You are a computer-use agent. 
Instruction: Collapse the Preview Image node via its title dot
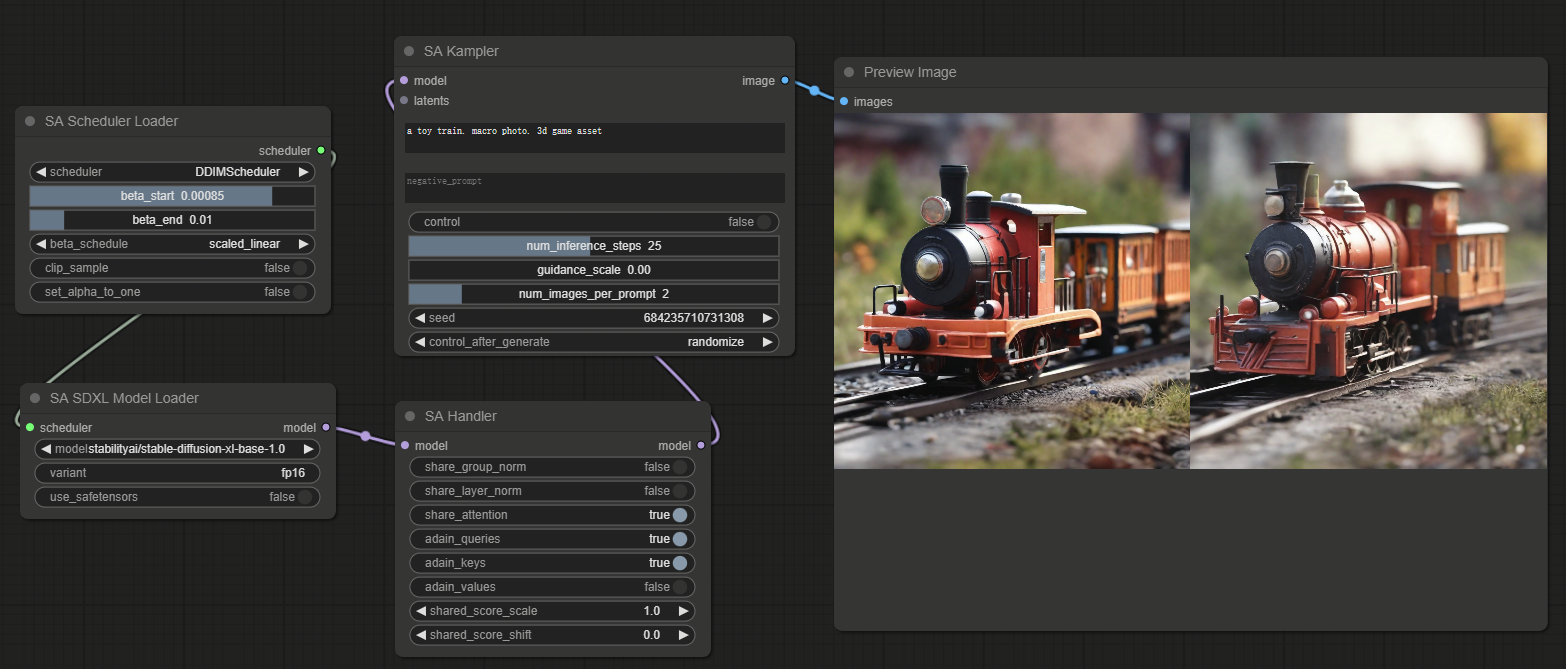tap(849, 72)
